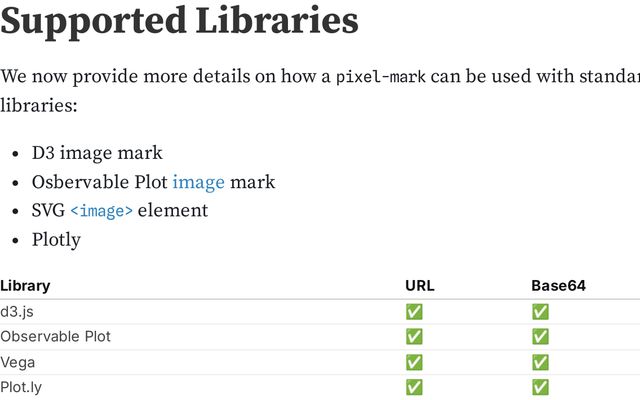640x400 pixels.
Task: Select the d3.js table row label
Action: [19, 312]
